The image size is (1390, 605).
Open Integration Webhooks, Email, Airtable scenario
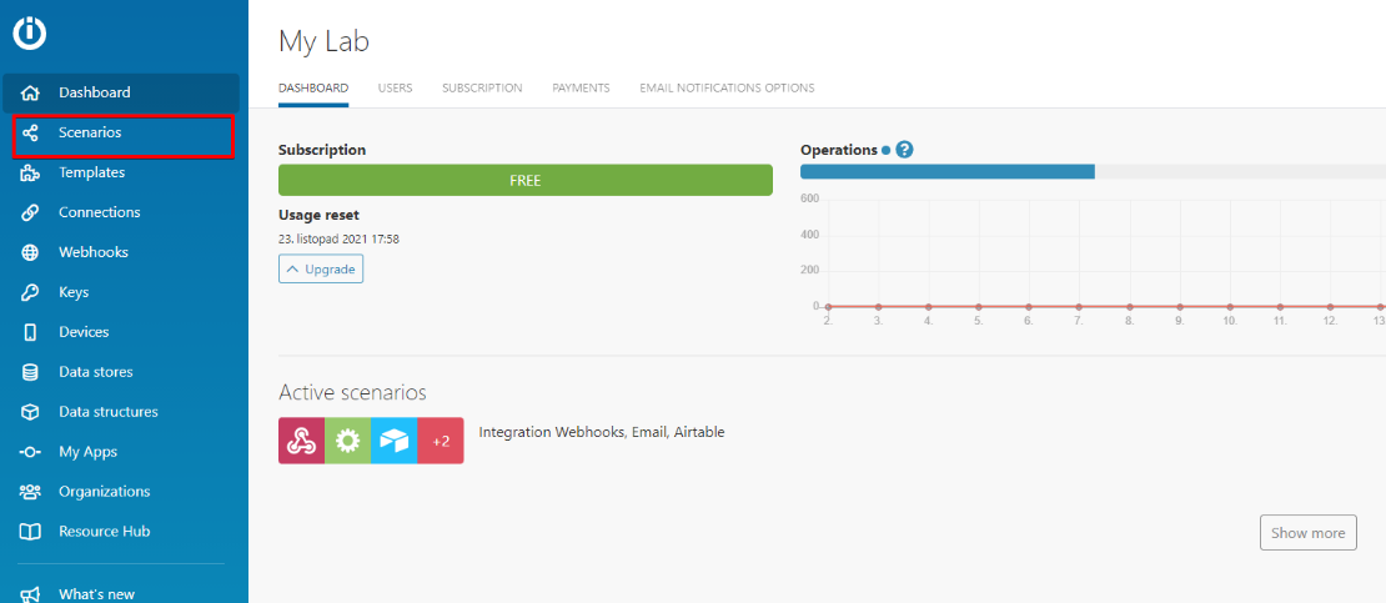pyautogui.click(x=601, y=432)
